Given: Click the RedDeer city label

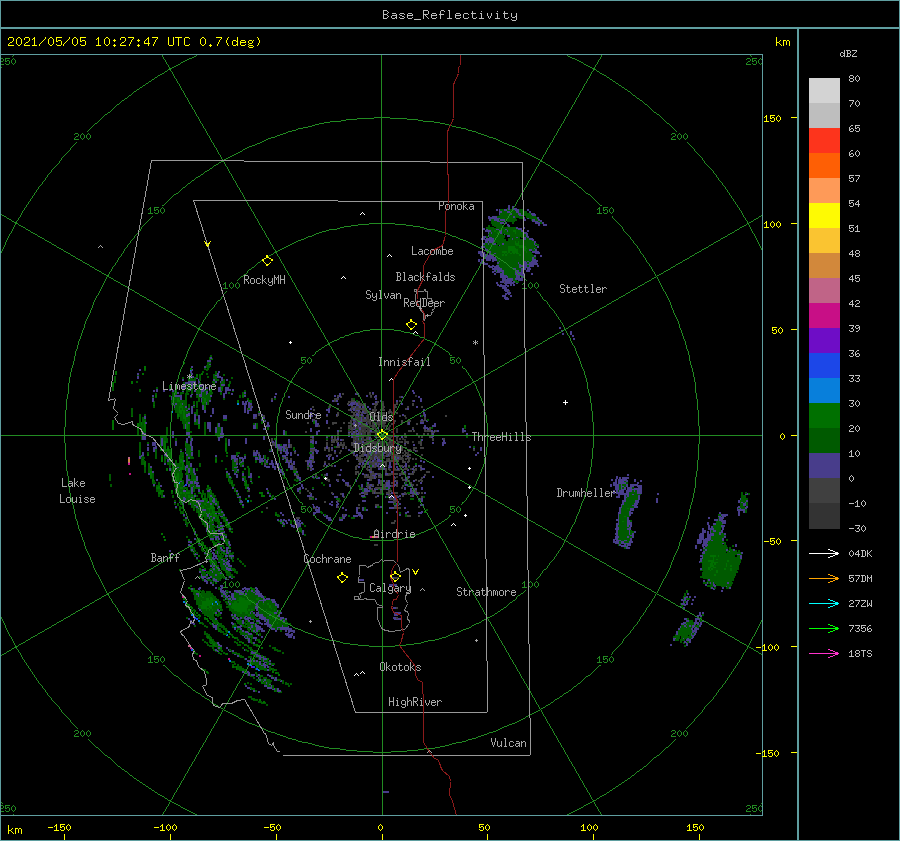Looking at the screenshot, I should click(x=424, y=303).
